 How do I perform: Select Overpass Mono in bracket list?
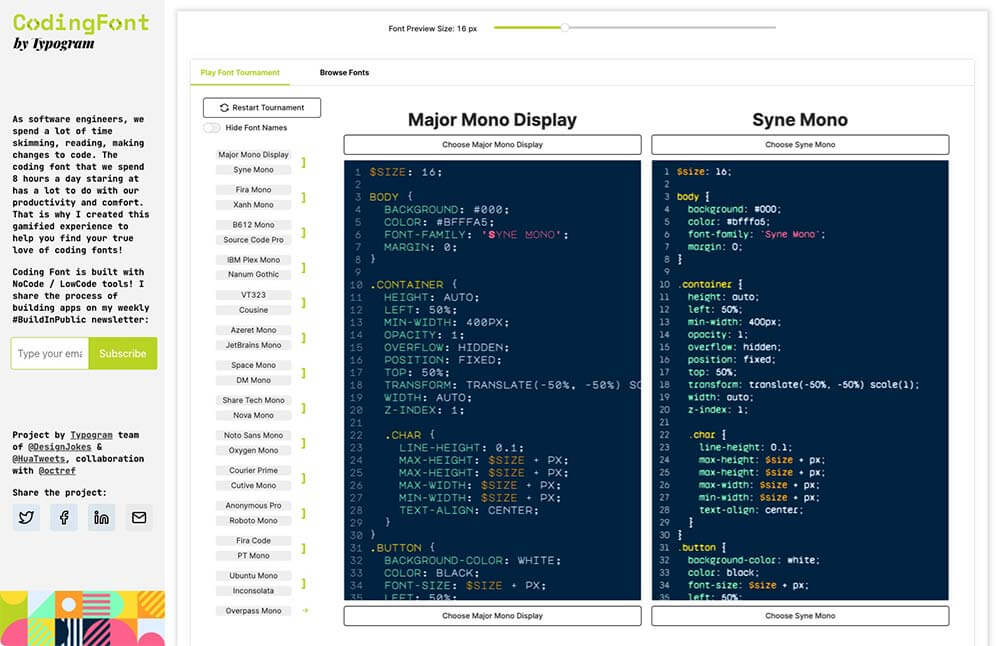253,611
